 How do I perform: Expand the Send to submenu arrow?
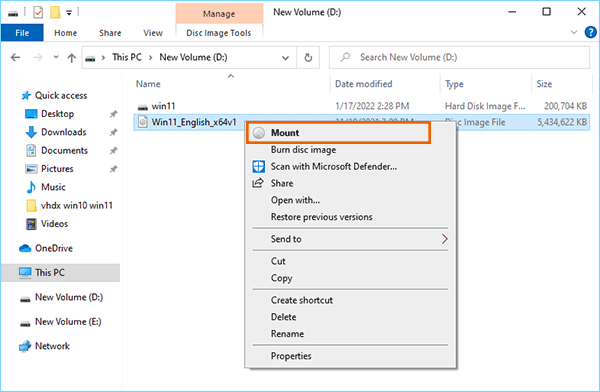click(444, 239)
